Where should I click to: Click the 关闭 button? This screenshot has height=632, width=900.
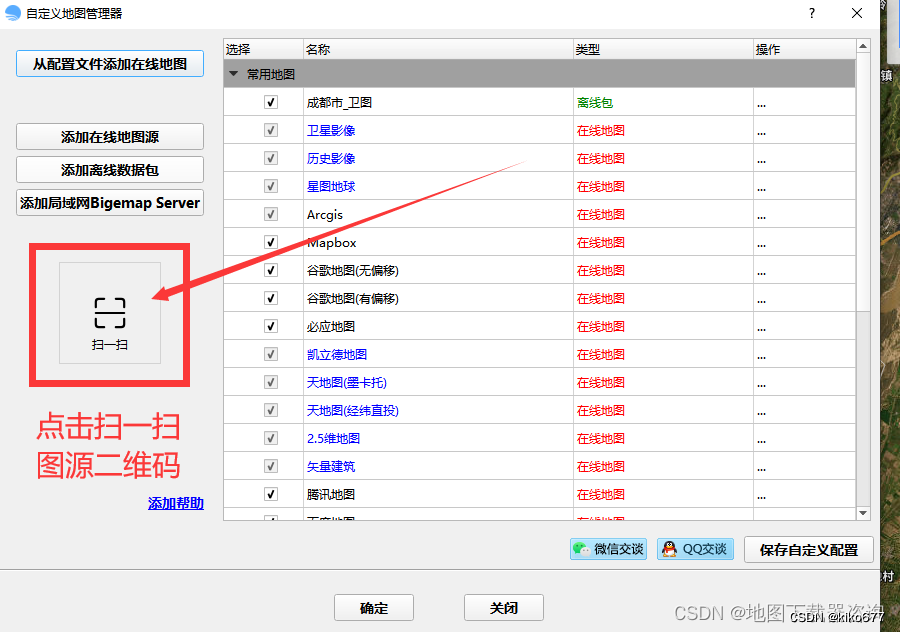503,608
